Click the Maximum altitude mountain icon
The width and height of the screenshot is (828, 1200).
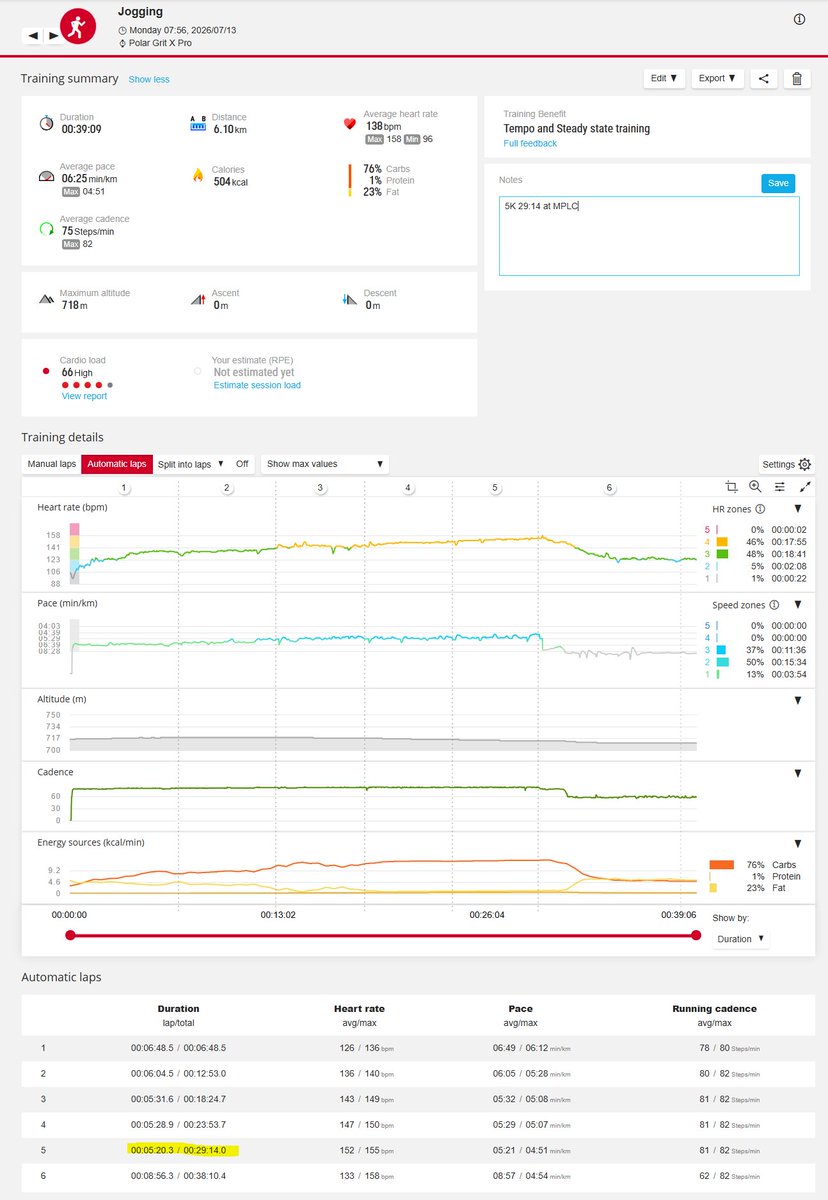[x=46, y=299]
